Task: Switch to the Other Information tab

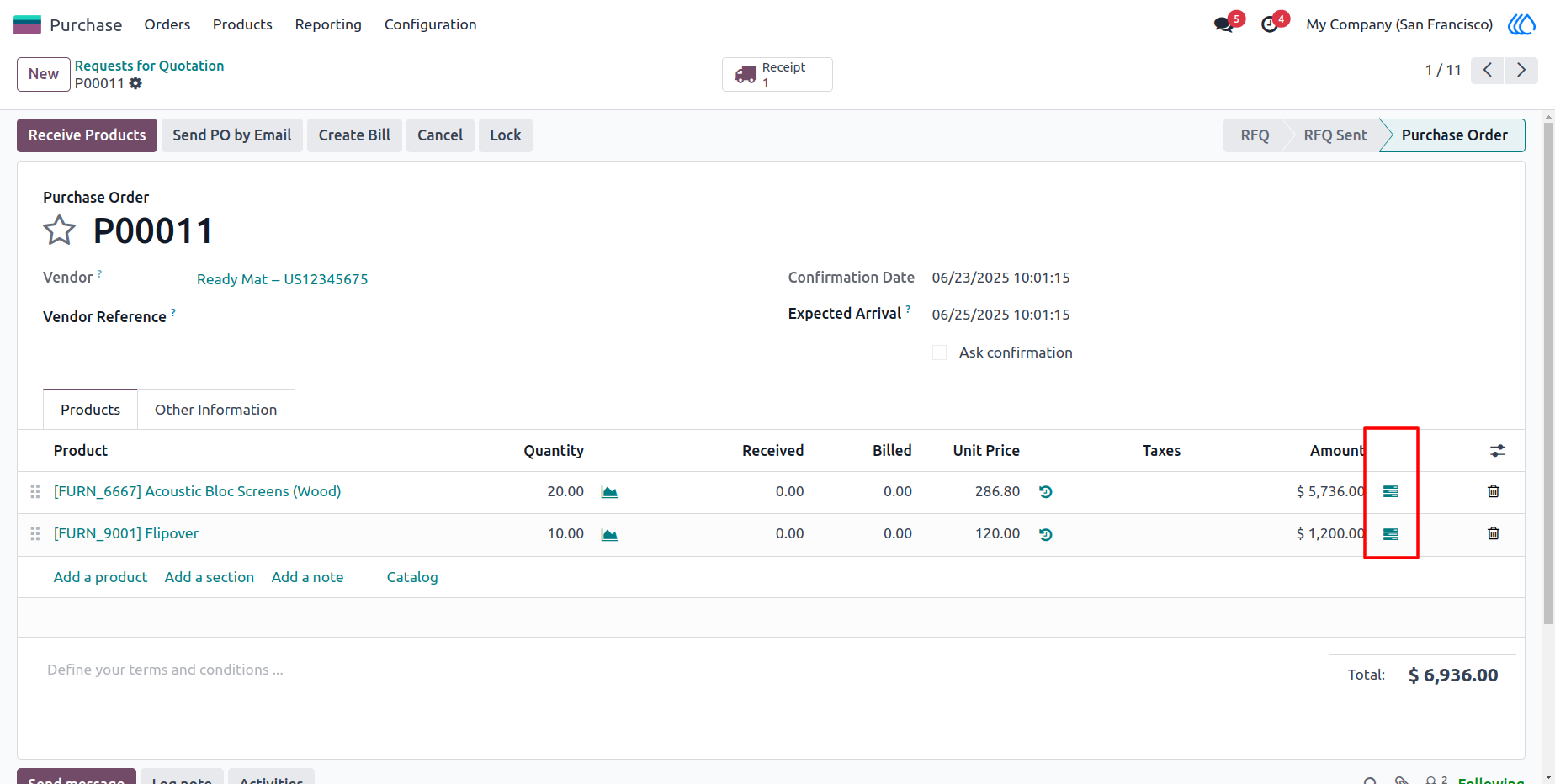Action: tap(215, 410)
